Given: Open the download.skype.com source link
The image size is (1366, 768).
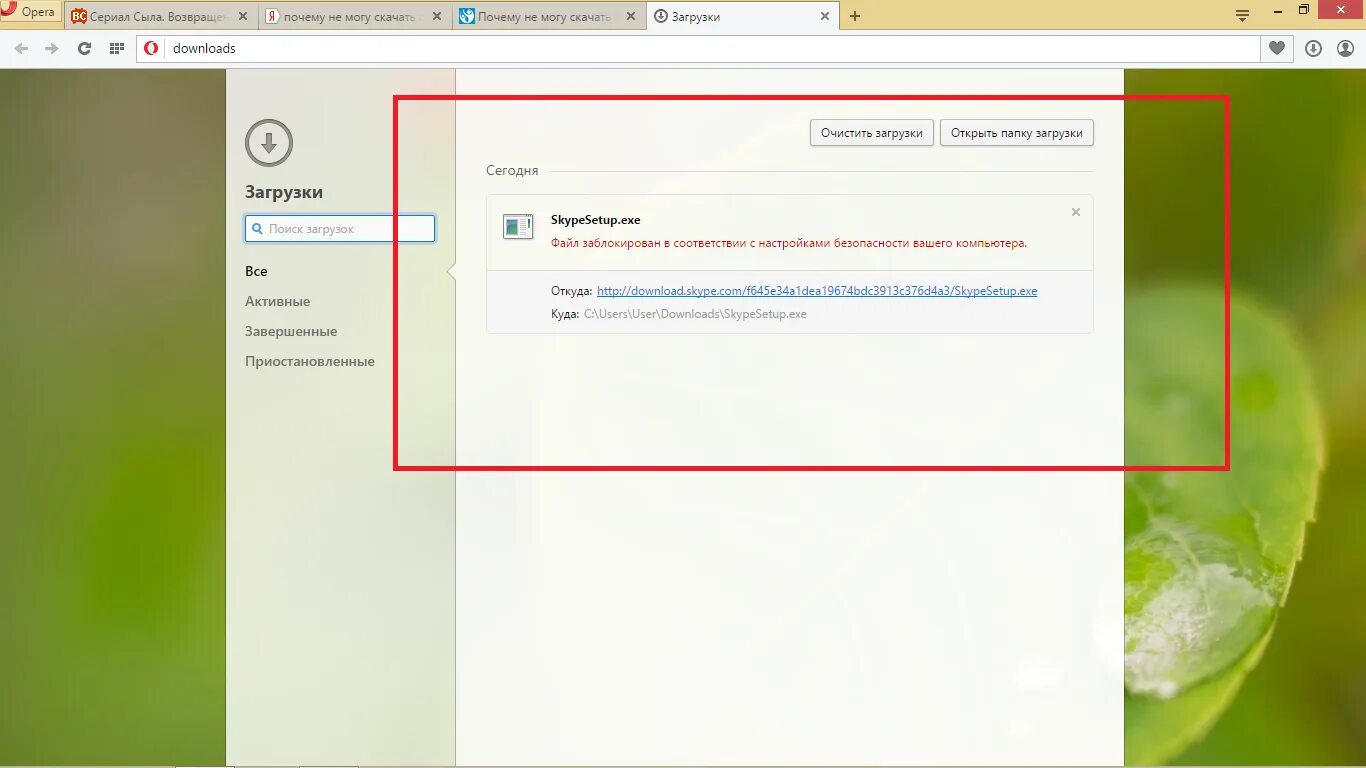Looking at the screenshot, I should (817, 291).
